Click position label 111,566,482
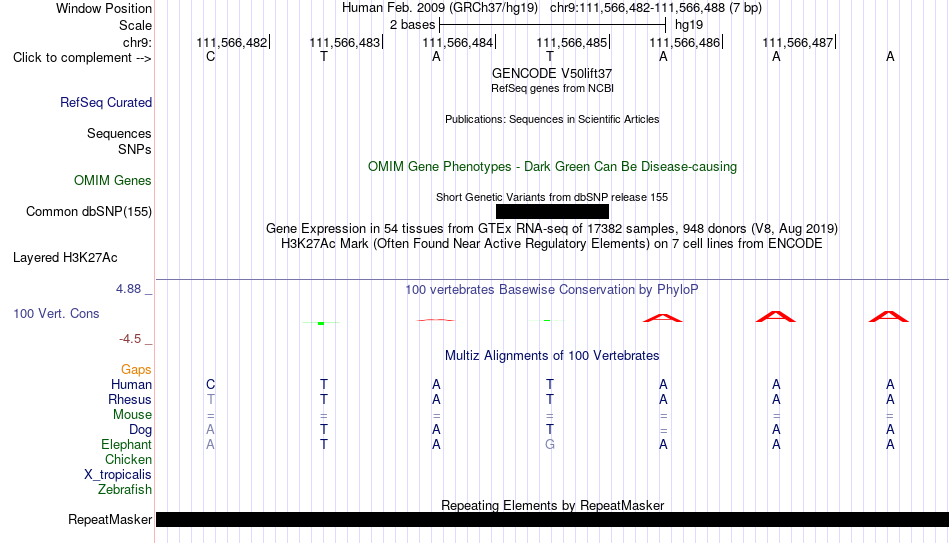This screenshot has height=543, width=950. 231,42
